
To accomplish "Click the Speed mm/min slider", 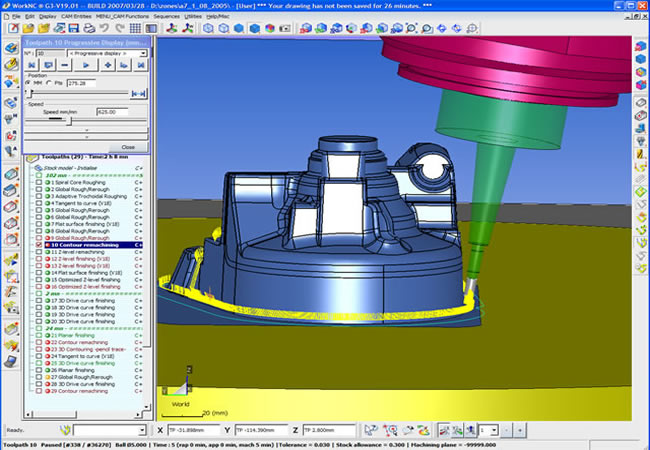I will (x=68, y=120).
